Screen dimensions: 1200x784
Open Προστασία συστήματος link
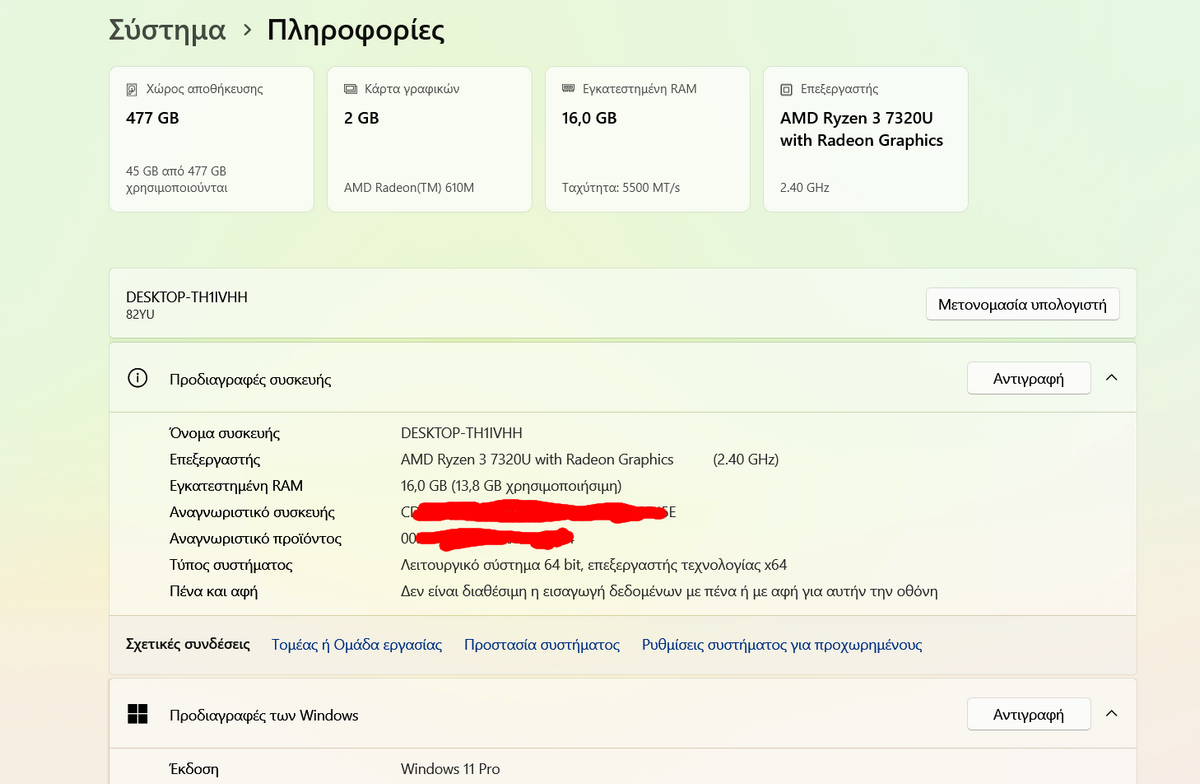(x=542, y=645)
